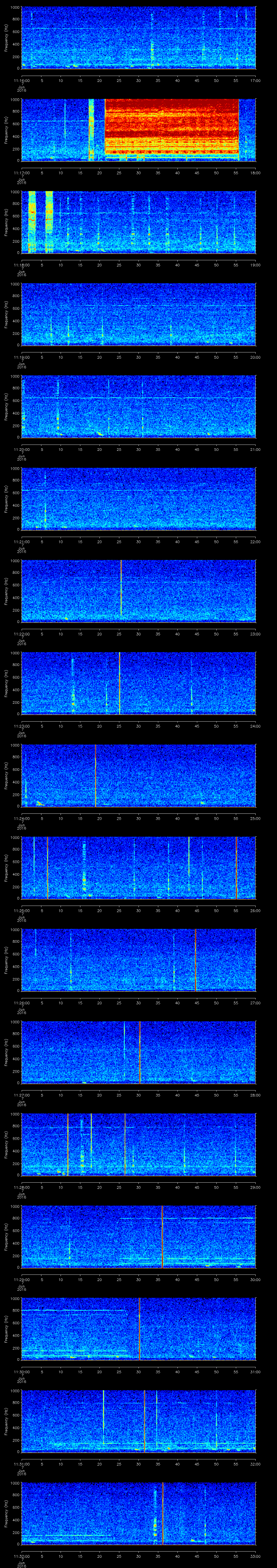Select the spectrogram panel starting at 11:20:00
Viewport: 277px width, 1568px height.
(139, 407)
